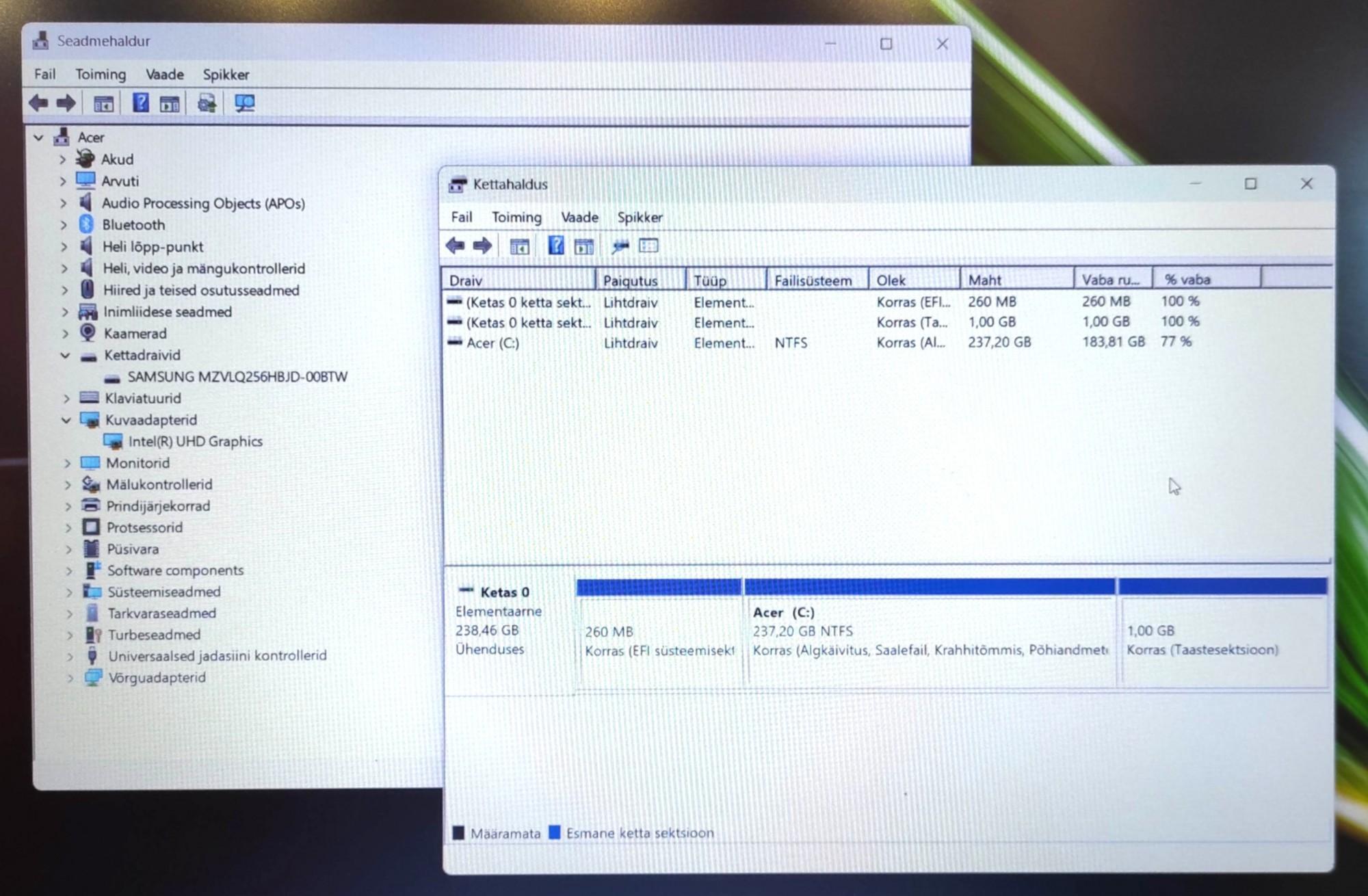Click the scan for hardware changes monitor icon
This screenshot has width=1368, height=896.
point(244,103)
